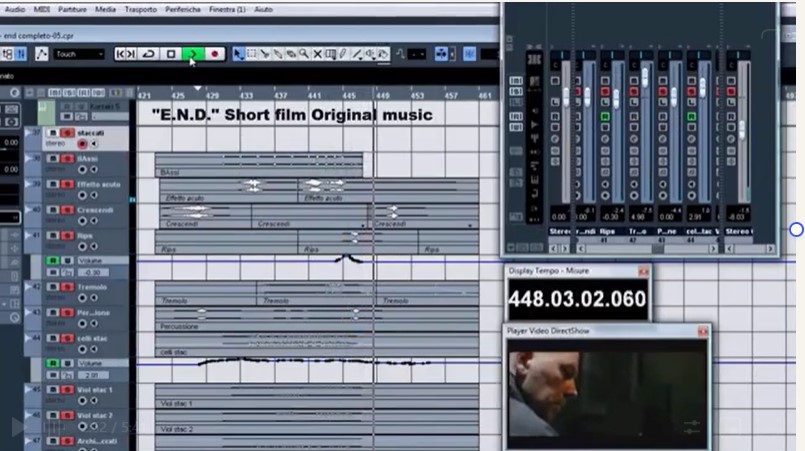
Task: Solo the staccati track
Action: point(66,132)
